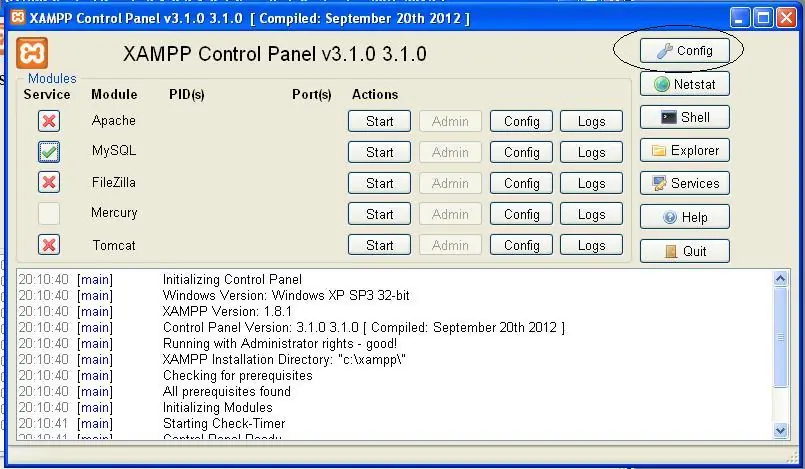Viewport: 805px width, 469px height.
Task: Start the FileZilla module
Action: click(x=379, y=183)
